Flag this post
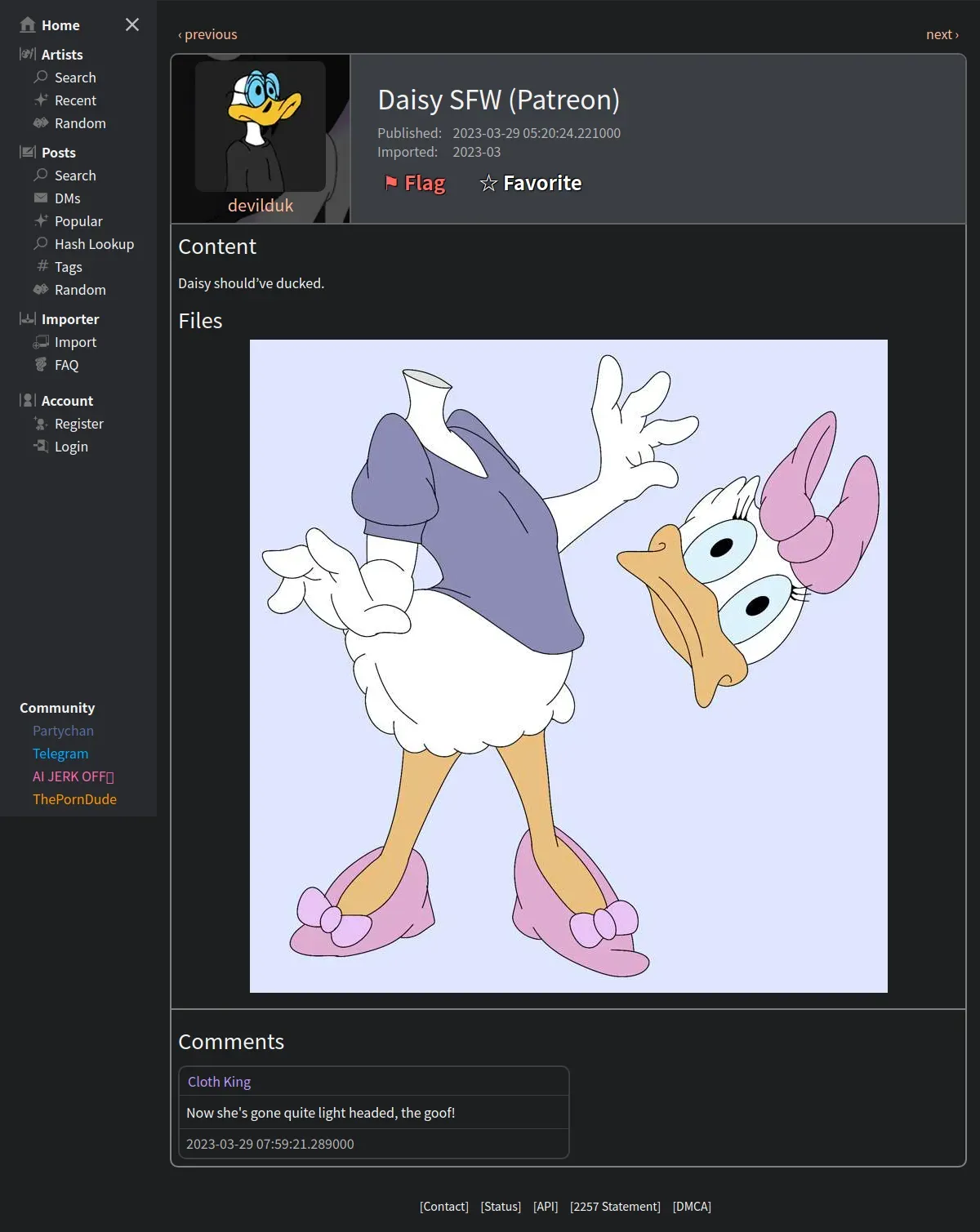 (x=415, y=183)
